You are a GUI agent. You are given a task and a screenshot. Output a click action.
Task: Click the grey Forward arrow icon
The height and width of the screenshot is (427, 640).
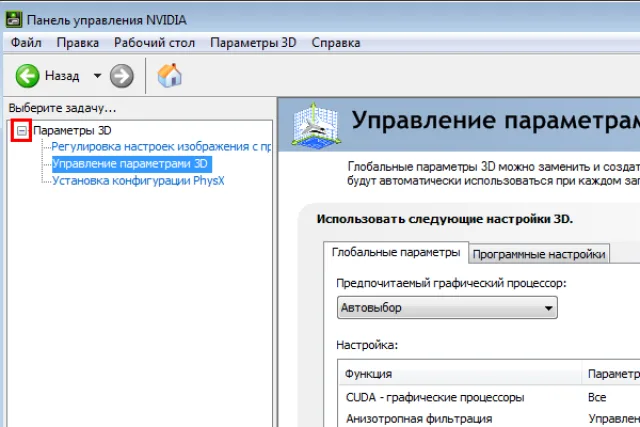(122, 76)
